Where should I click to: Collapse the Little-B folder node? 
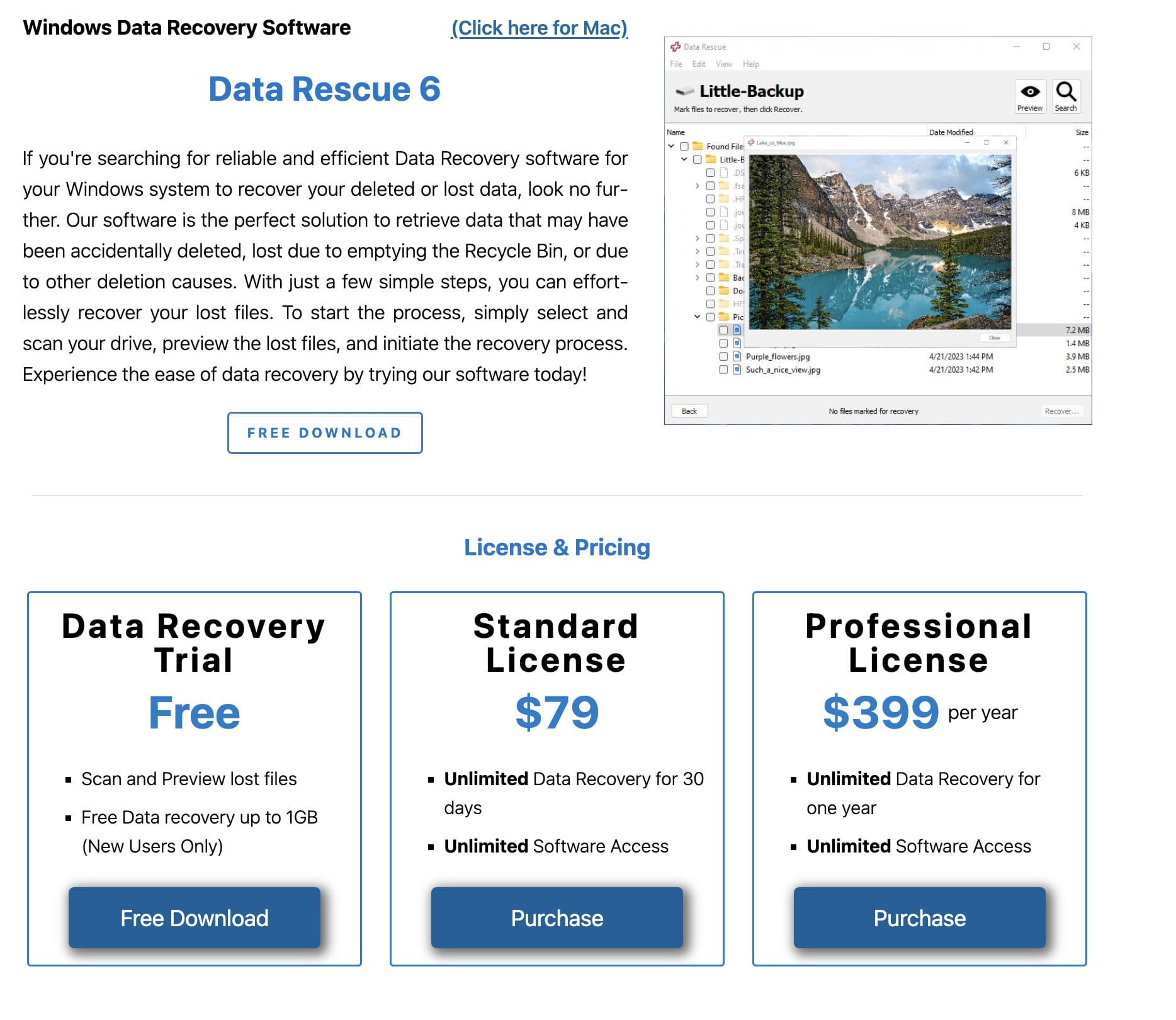pos(684,159)
